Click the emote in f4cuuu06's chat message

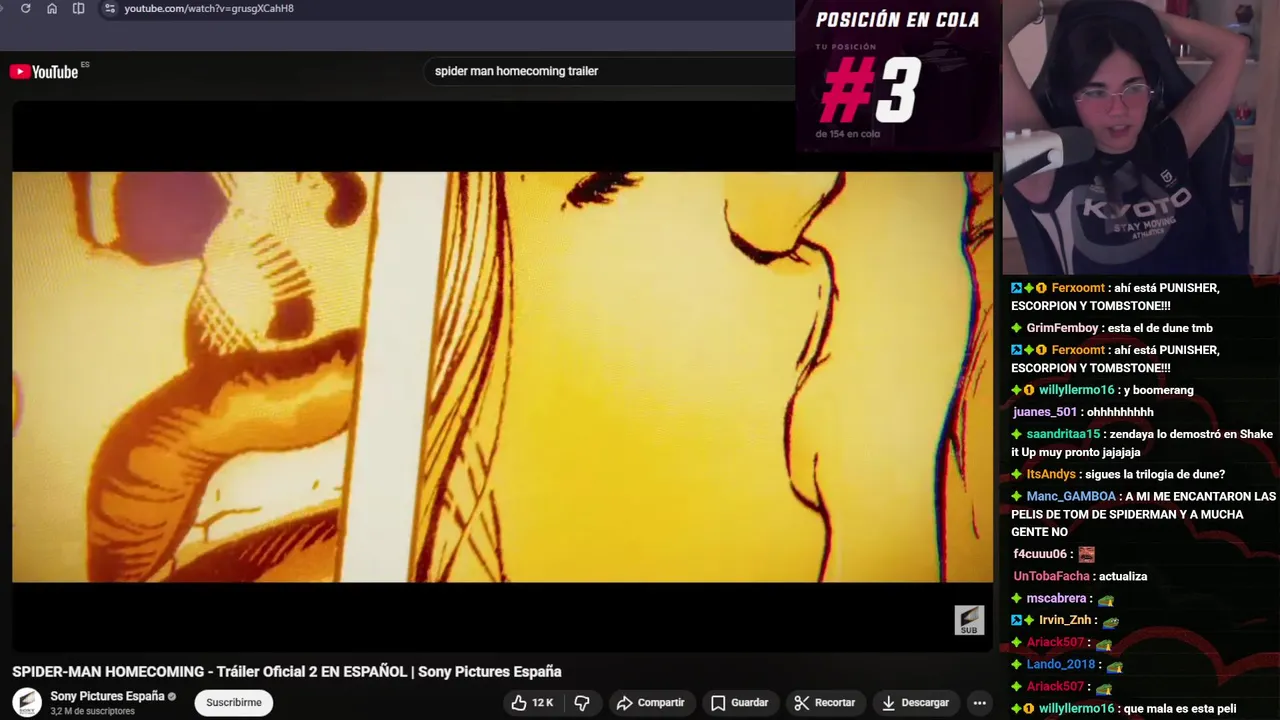tap(1086, 554)
